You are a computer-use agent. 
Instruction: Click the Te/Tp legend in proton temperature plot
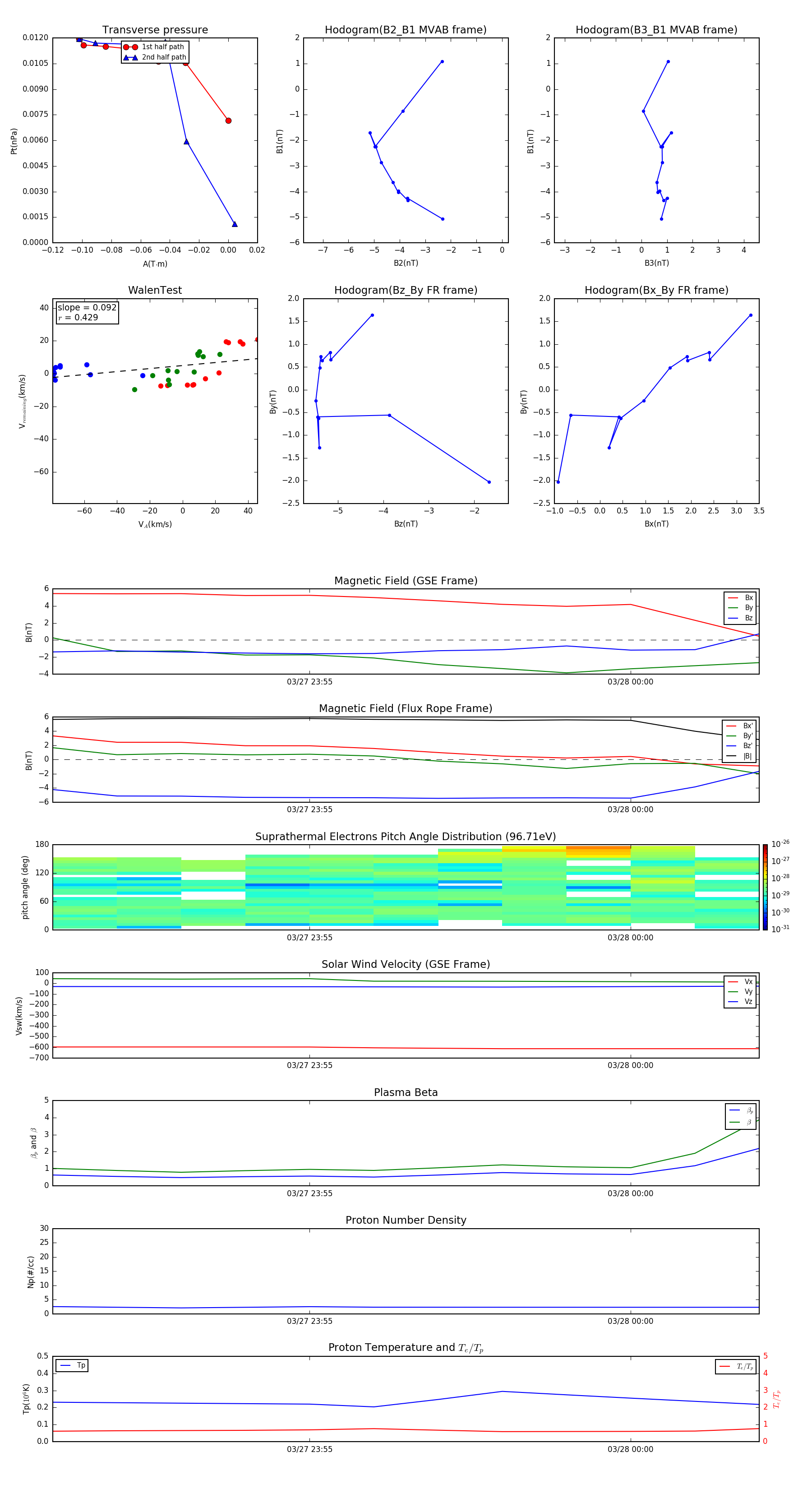(736, 1366)
